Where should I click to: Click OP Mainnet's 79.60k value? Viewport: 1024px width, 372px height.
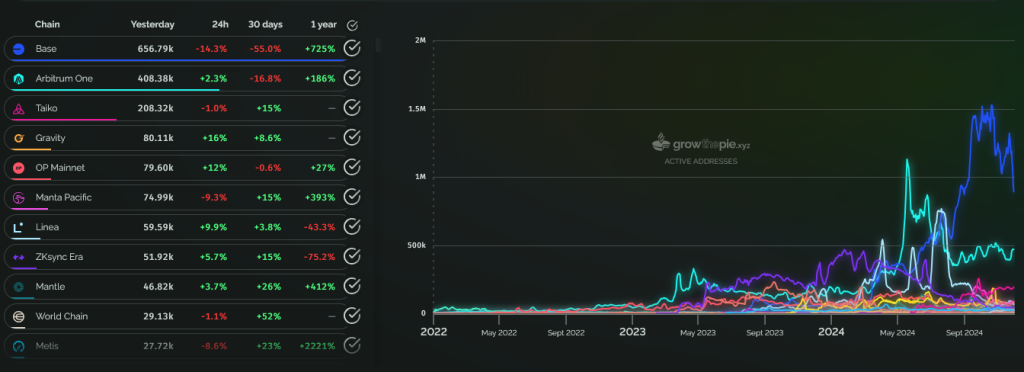coord(158,168)
